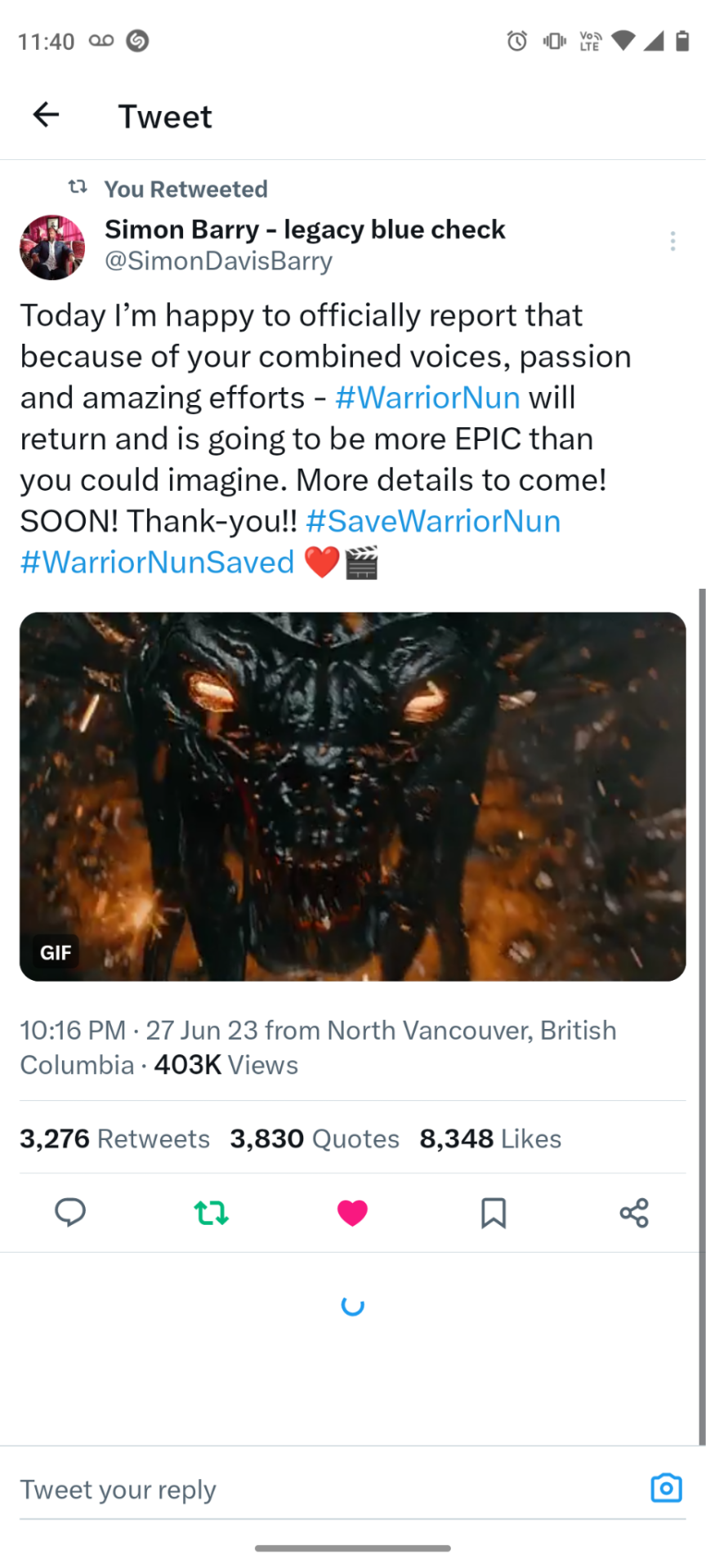Undo the retweet via green arrows
This screenshot has width=706, height=1568.
pyautogui.click(x=212, y=1213)
